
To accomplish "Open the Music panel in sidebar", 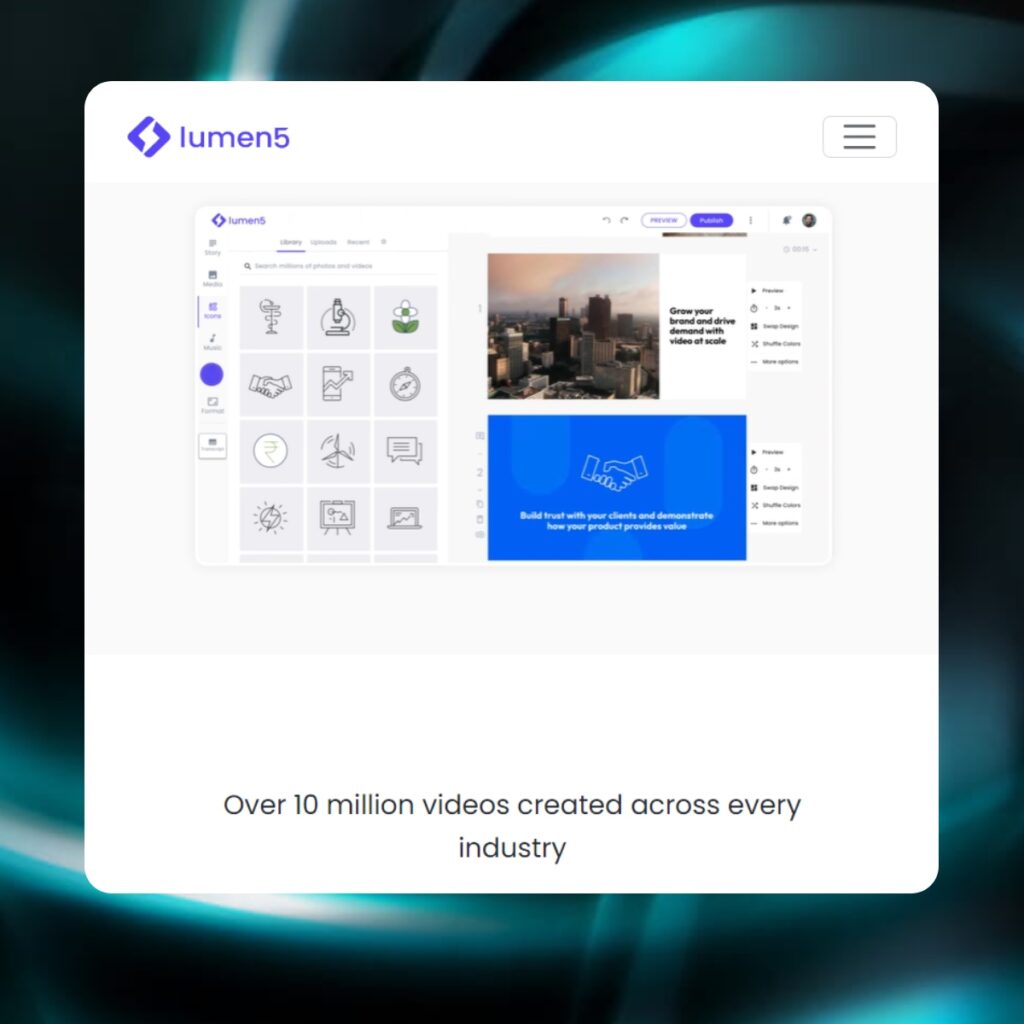I will [212, 342].
